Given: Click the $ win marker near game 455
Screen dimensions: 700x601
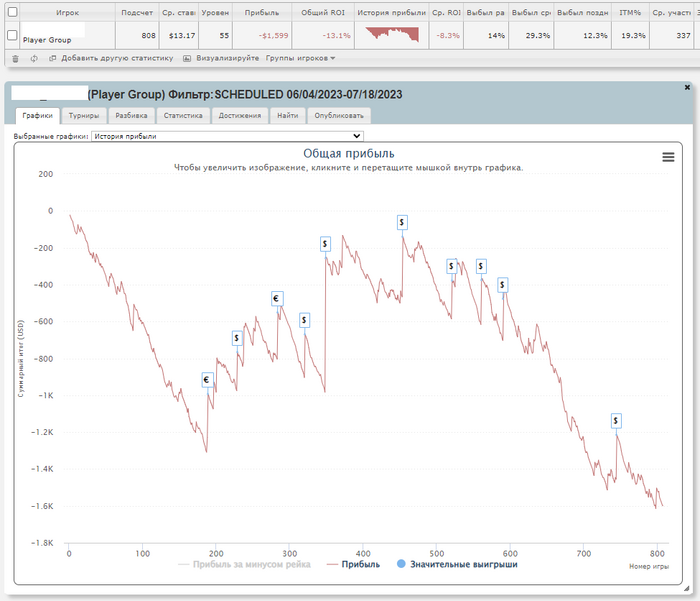Looking at the screenshot, I should click(x=402, y=222).
